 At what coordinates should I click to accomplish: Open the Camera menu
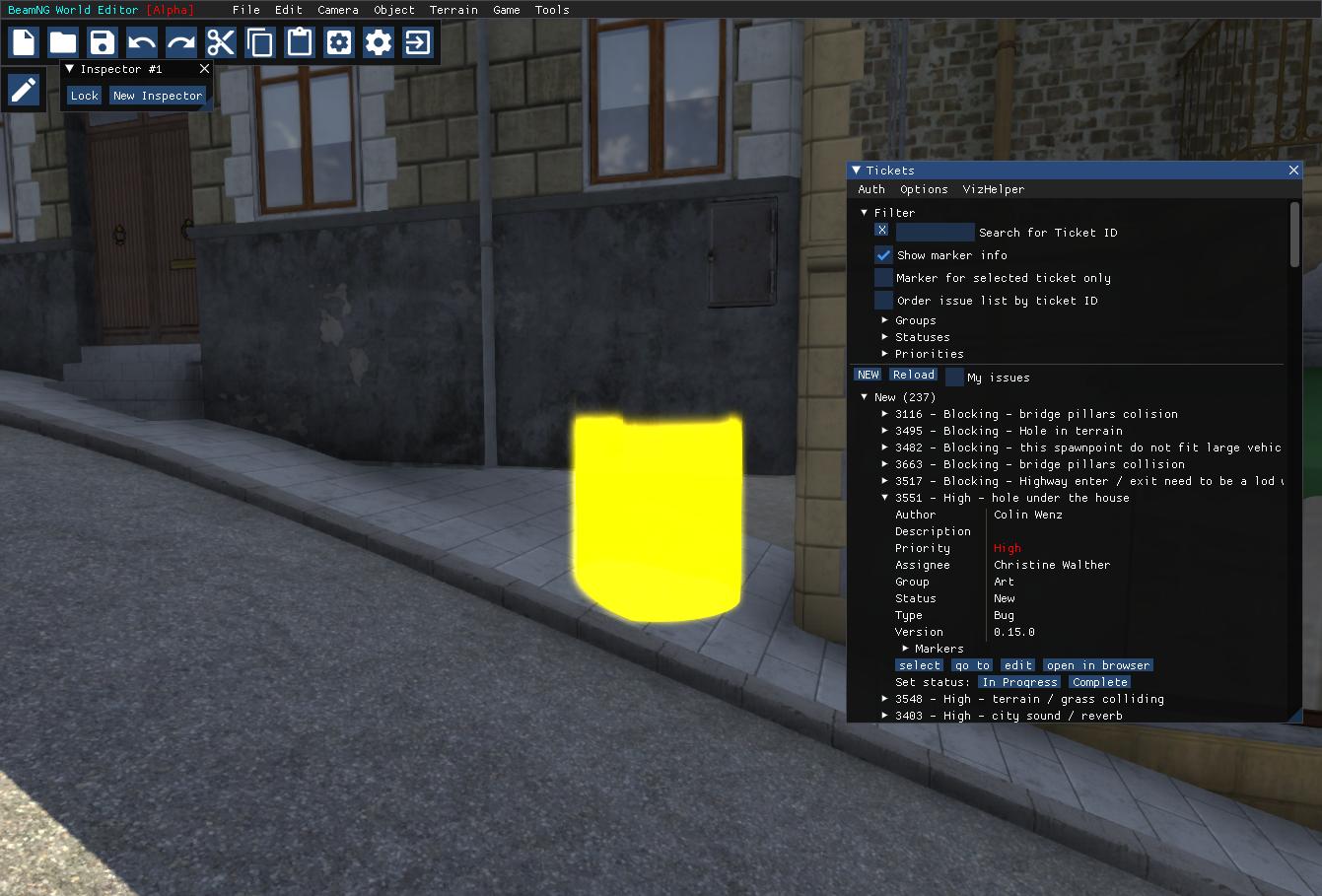[x=338, y=10]
